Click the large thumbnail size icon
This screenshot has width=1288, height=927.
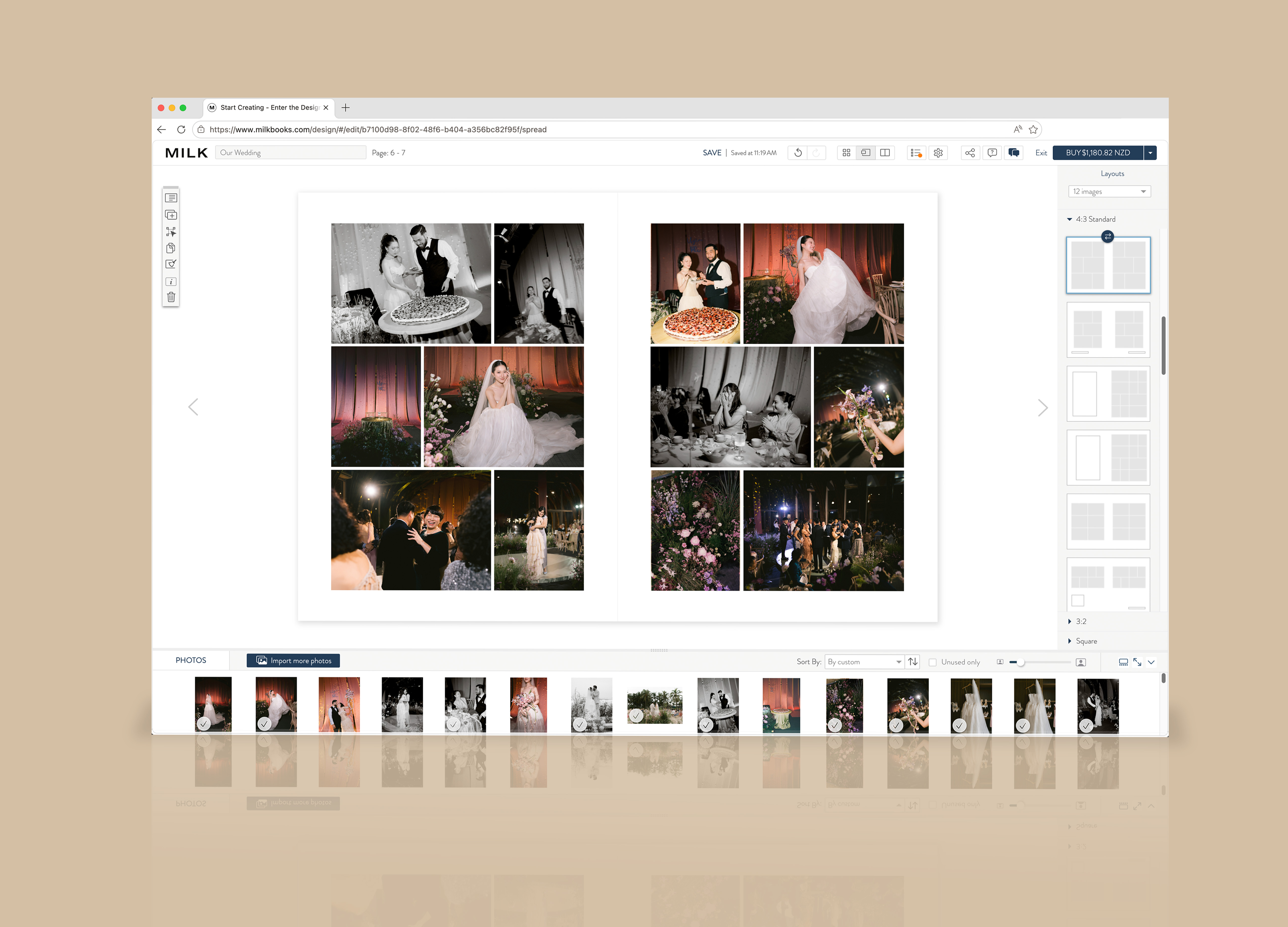[x=1081, y=662]
